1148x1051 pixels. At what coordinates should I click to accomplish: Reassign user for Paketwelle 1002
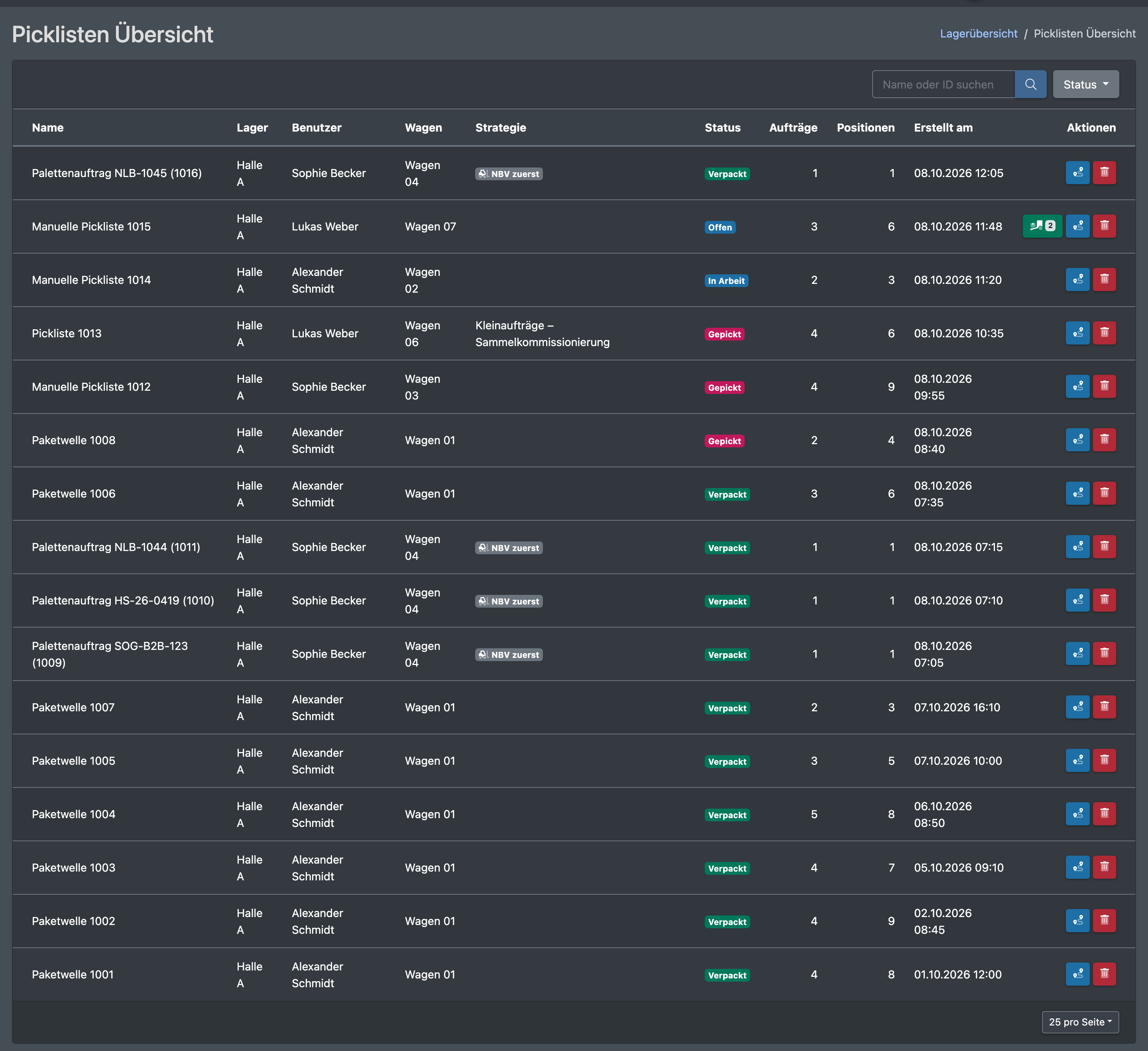(1077, 921)
